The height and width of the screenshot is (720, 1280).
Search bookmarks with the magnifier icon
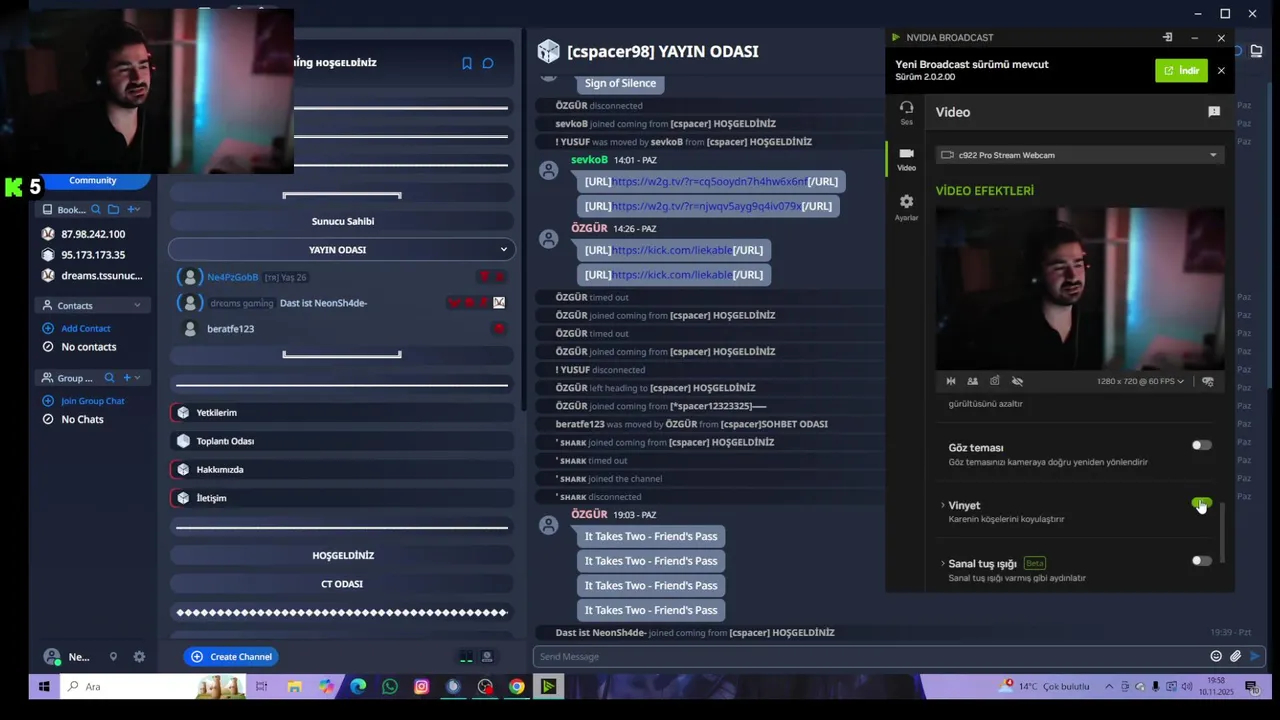(96, 209)
